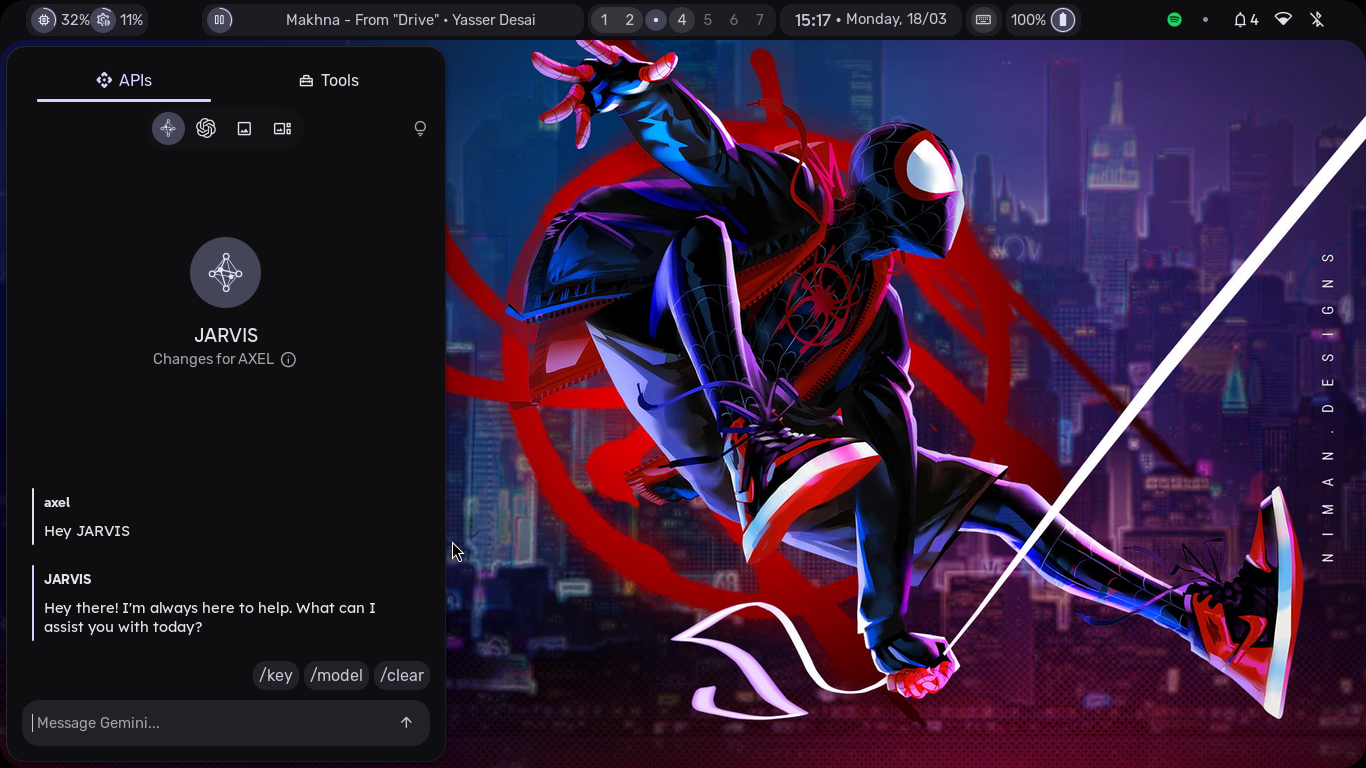This screenshot has width=1366, height=768.
Task: Switch to workspace 5
Action: (708, 20)
